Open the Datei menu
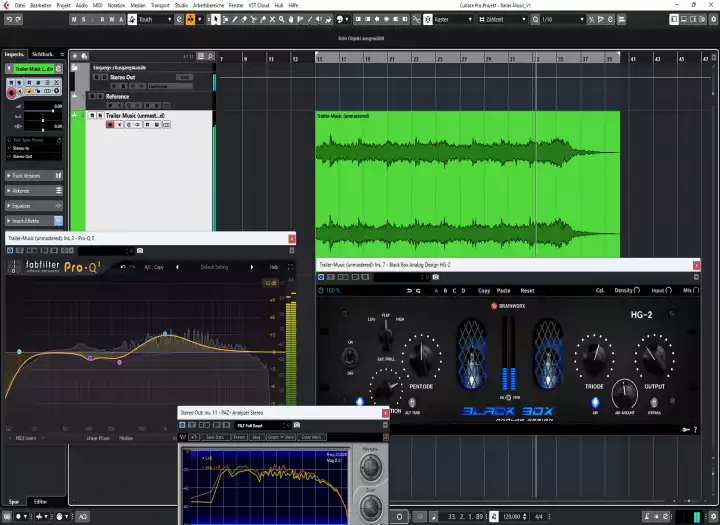Viewport: 720px width, 525px height. tap(20, 5)
